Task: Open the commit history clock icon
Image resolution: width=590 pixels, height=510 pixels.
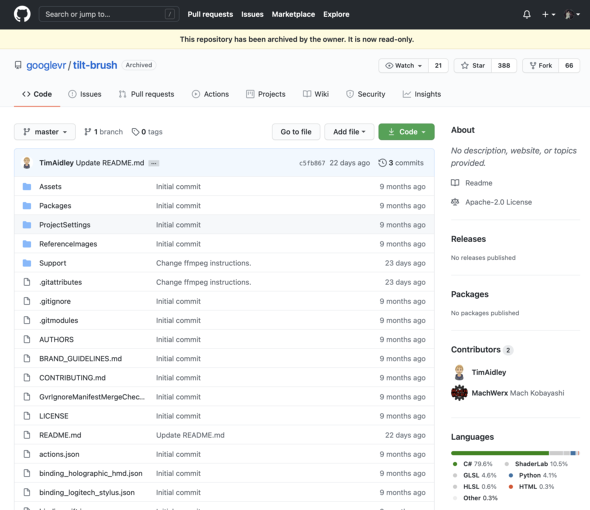Action: click(x=382, y=163)
